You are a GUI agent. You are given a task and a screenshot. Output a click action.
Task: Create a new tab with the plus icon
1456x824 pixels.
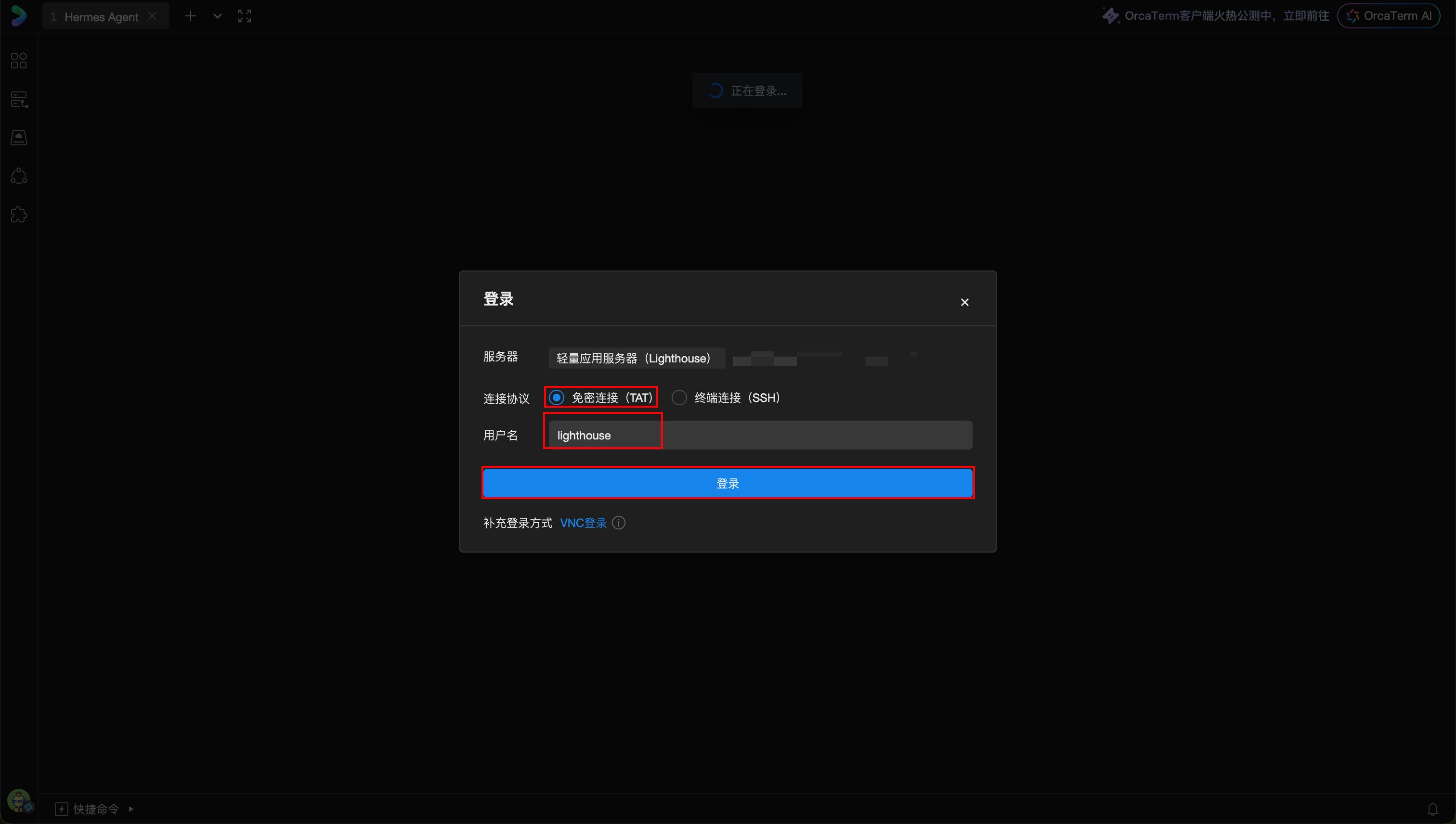[191, 15]
